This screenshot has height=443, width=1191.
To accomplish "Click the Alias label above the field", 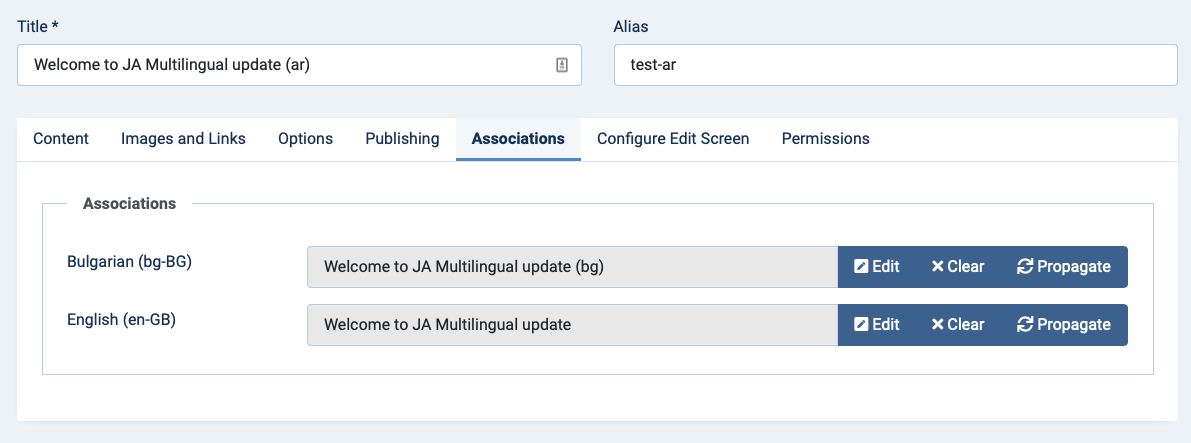I will point(631,27).
